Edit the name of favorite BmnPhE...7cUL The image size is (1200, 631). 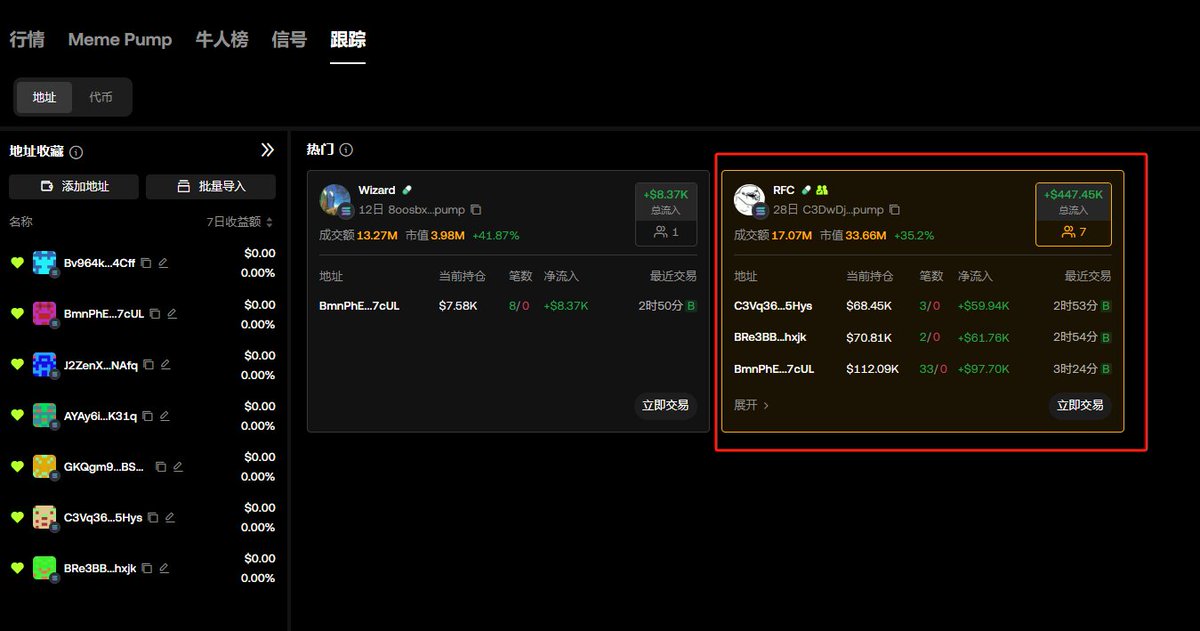point(171,314)
